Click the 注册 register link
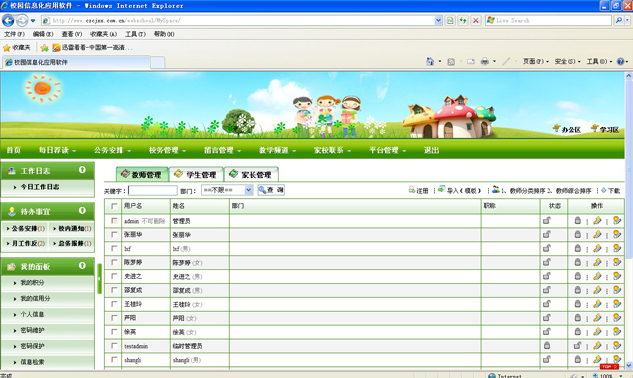Viewport: 633px width, 378px height. tap(418, 190)
